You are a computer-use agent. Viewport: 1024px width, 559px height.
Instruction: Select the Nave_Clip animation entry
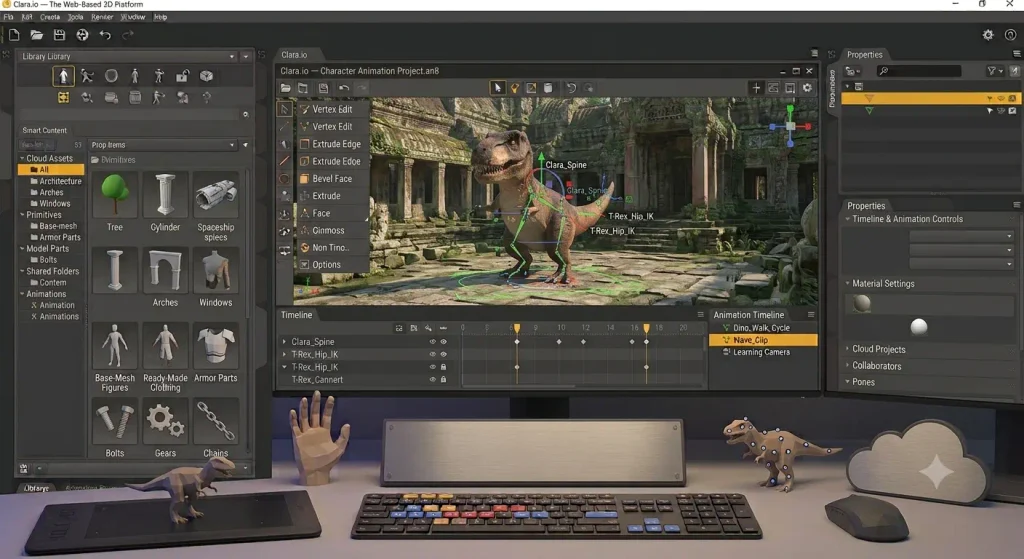[763, 340]
